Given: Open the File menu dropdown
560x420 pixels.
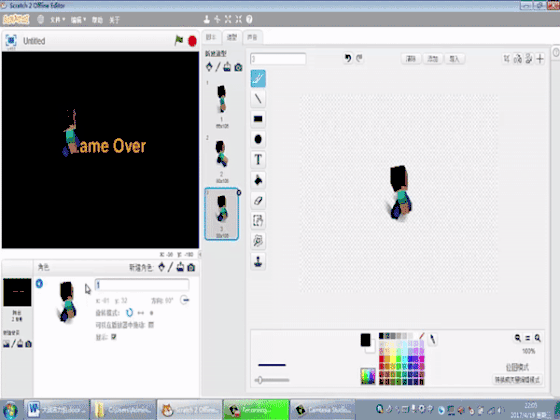Looking at the screenshot, I should click(57, 20).
